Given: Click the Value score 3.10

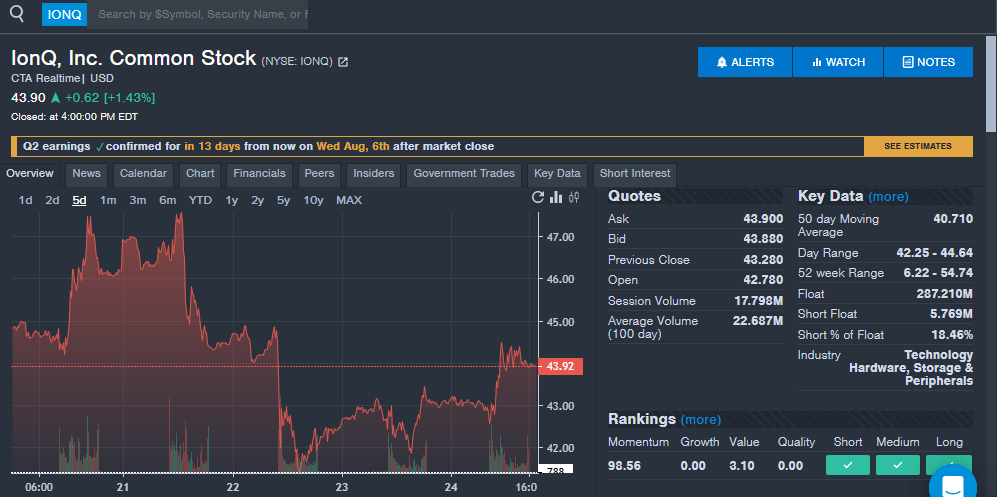Looking at the screenshot, I should pyautogui.click(x=742, y=466).
